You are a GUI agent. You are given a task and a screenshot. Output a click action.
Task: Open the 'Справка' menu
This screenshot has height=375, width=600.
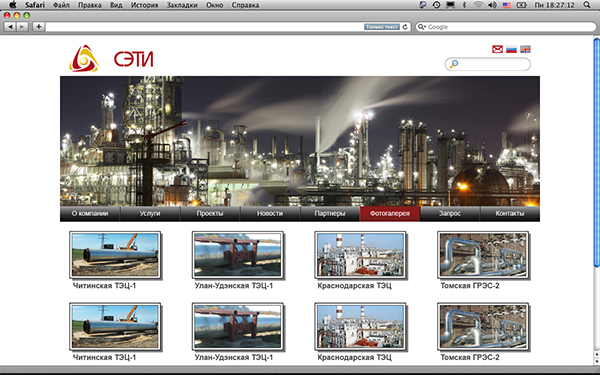245,5
